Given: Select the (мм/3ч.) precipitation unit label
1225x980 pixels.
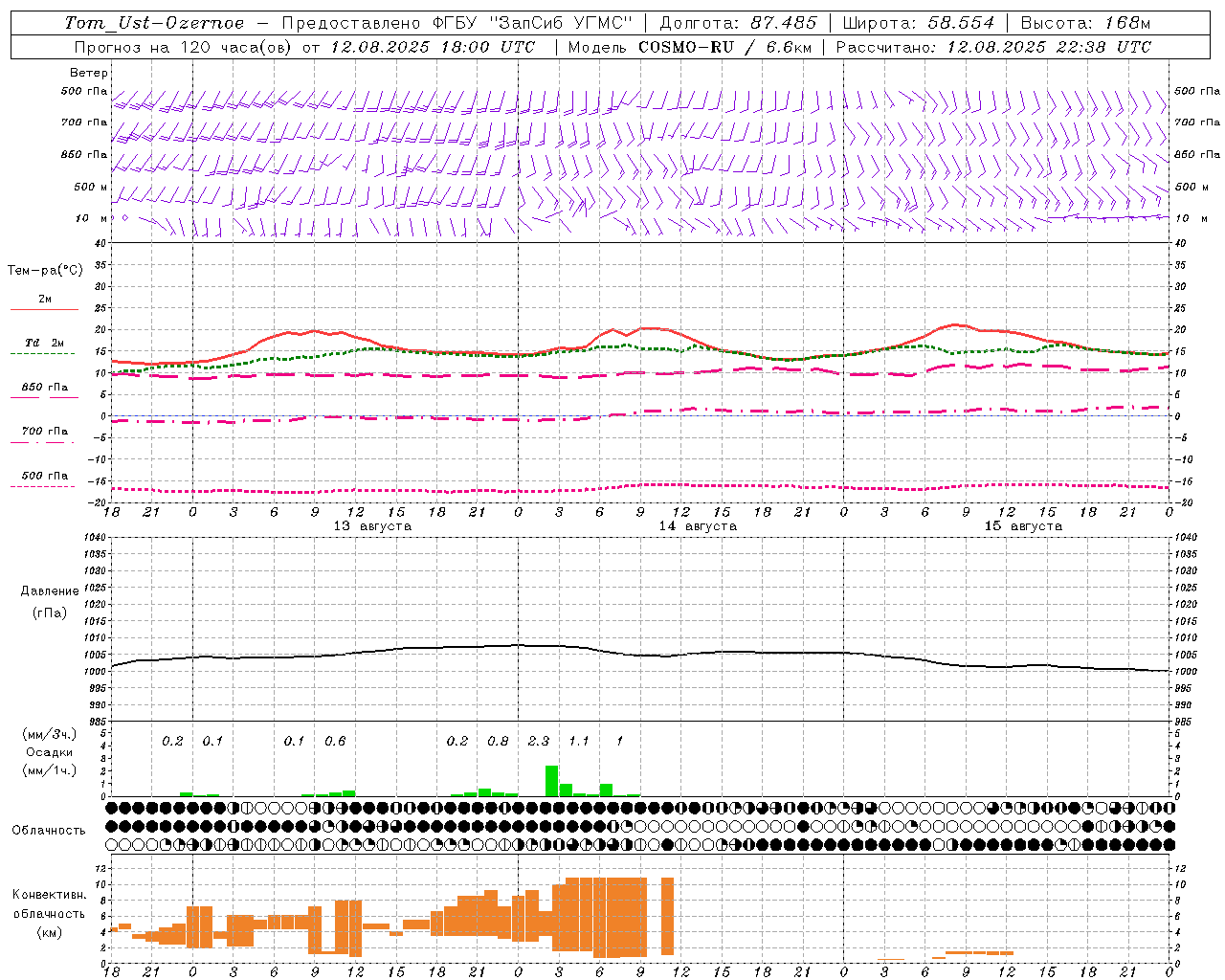Looking at the screenshot, I should pos(50,734).
